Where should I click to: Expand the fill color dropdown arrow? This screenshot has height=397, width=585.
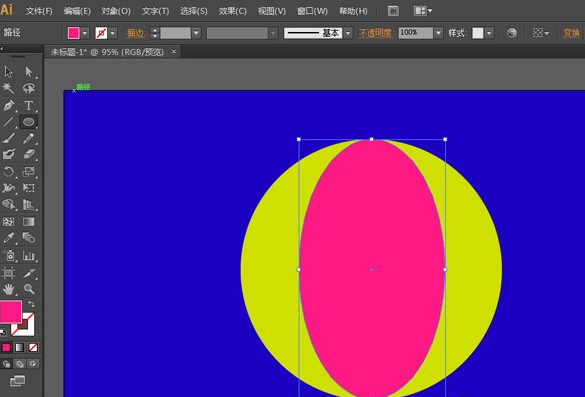click(x=85, y=33)
